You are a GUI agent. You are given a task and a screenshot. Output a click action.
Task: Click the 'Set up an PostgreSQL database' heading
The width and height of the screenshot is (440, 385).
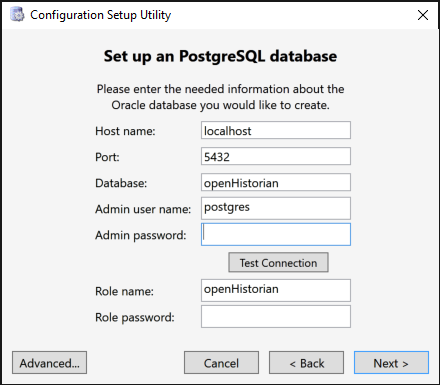click(220, 56)
